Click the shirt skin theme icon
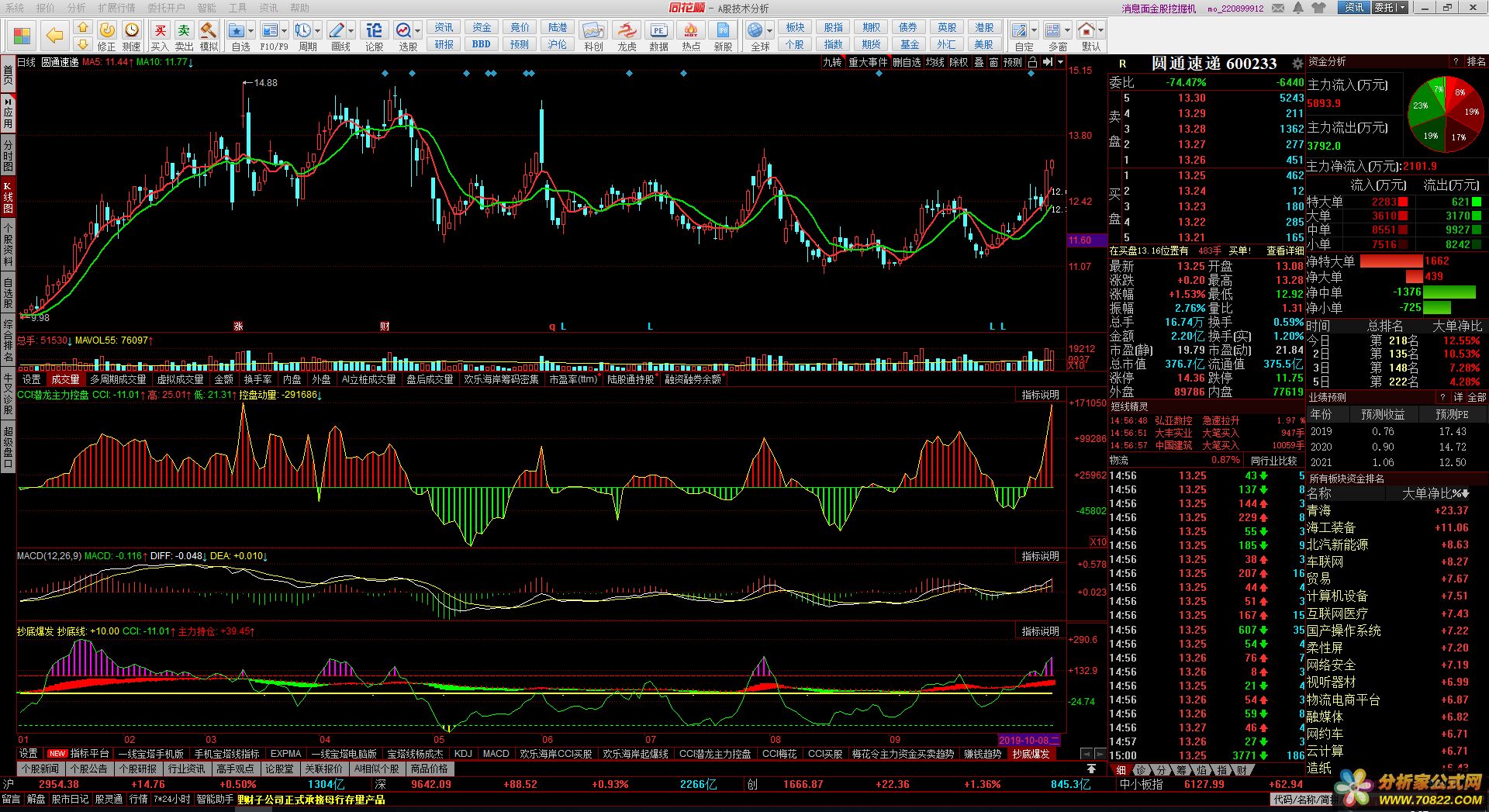 point(1319,8)
